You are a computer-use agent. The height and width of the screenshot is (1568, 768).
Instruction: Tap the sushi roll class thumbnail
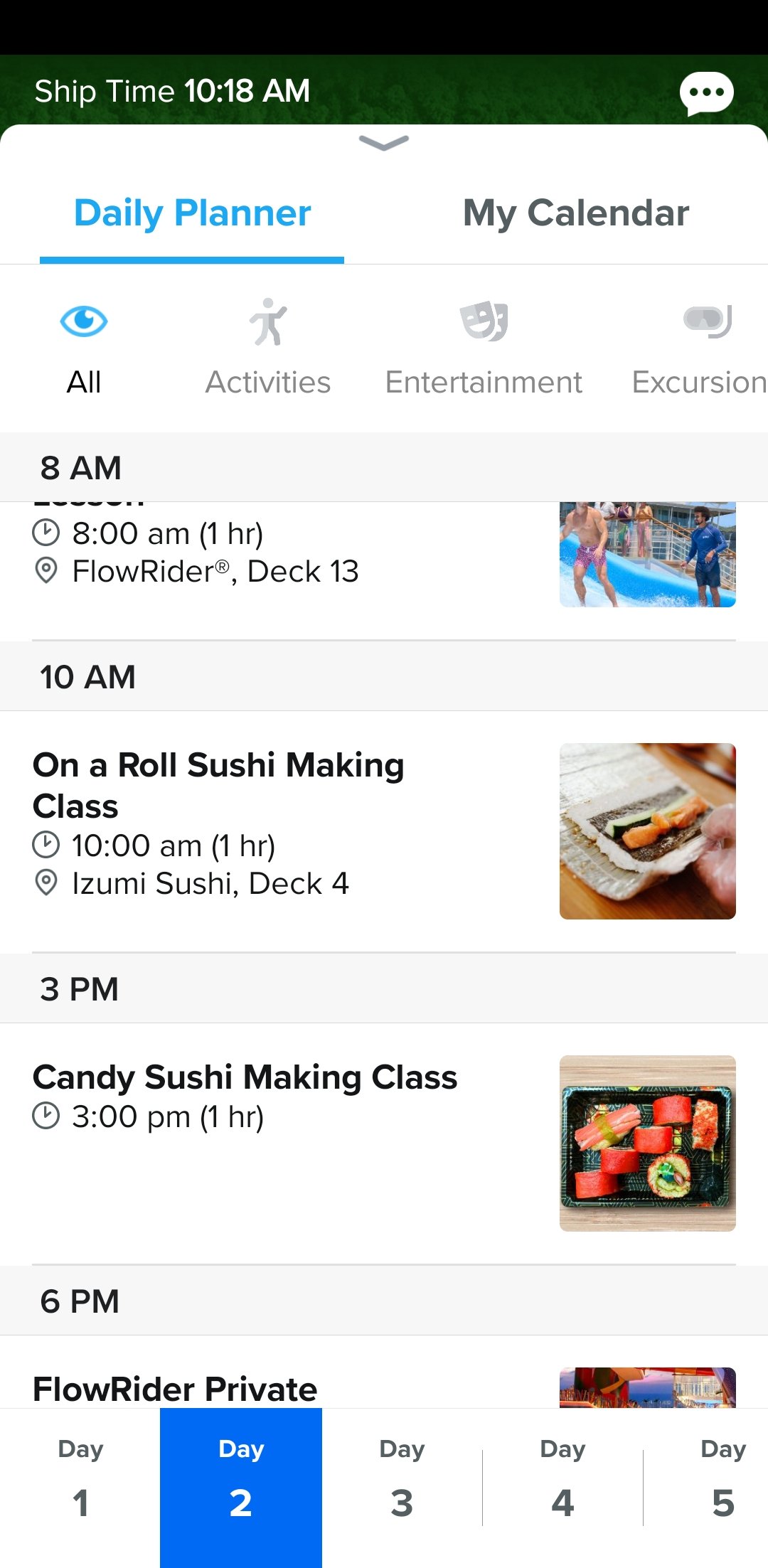(647, 831)
